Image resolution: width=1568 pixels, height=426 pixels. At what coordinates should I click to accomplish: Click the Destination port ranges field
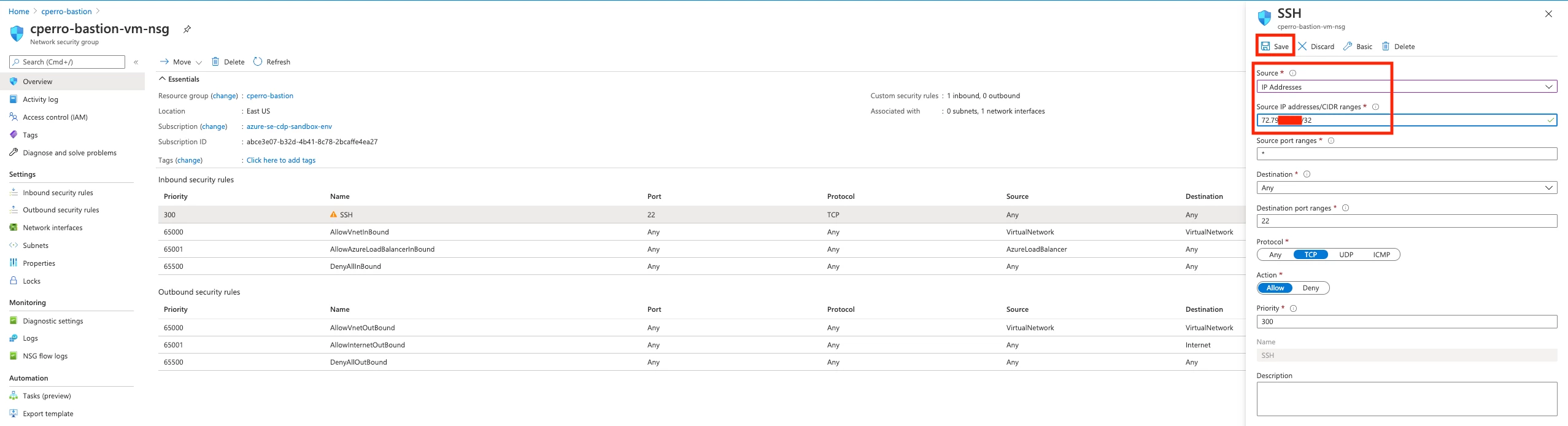coord(1407,221)
